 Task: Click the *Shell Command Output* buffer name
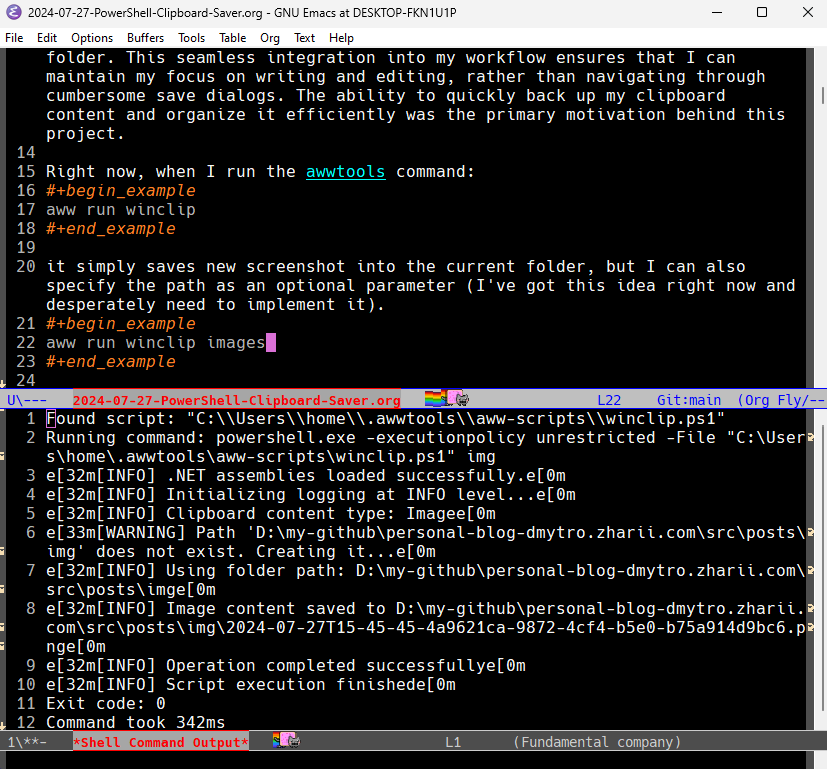pyautogui.click(x=160, y=742)
